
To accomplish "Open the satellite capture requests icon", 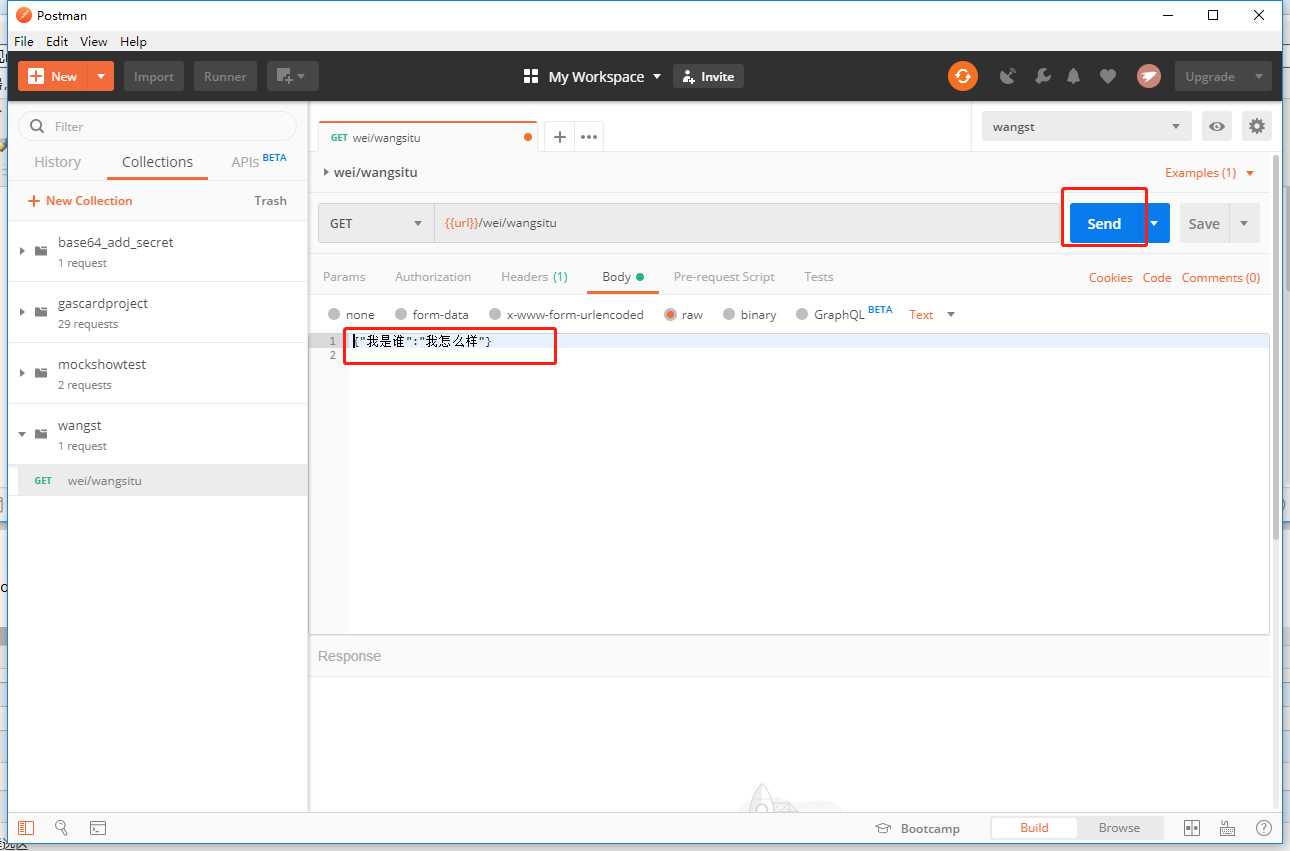I will click(1008, 76).
